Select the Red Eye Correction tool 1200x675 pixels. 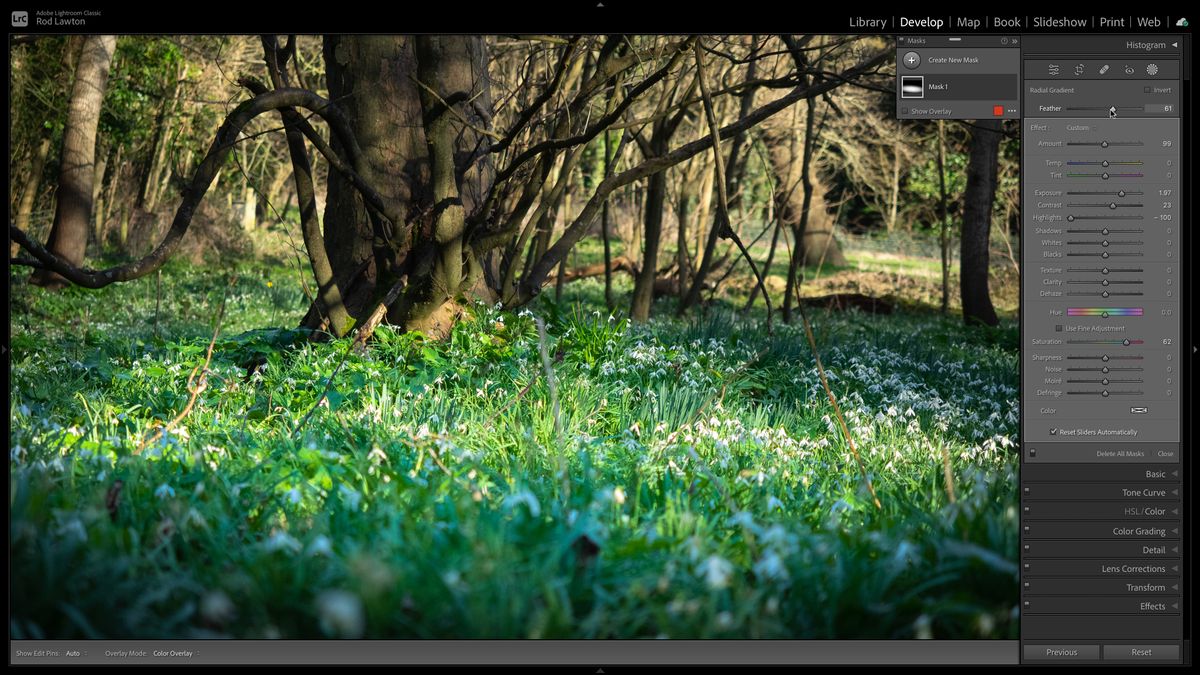(x=1129, y=69)
